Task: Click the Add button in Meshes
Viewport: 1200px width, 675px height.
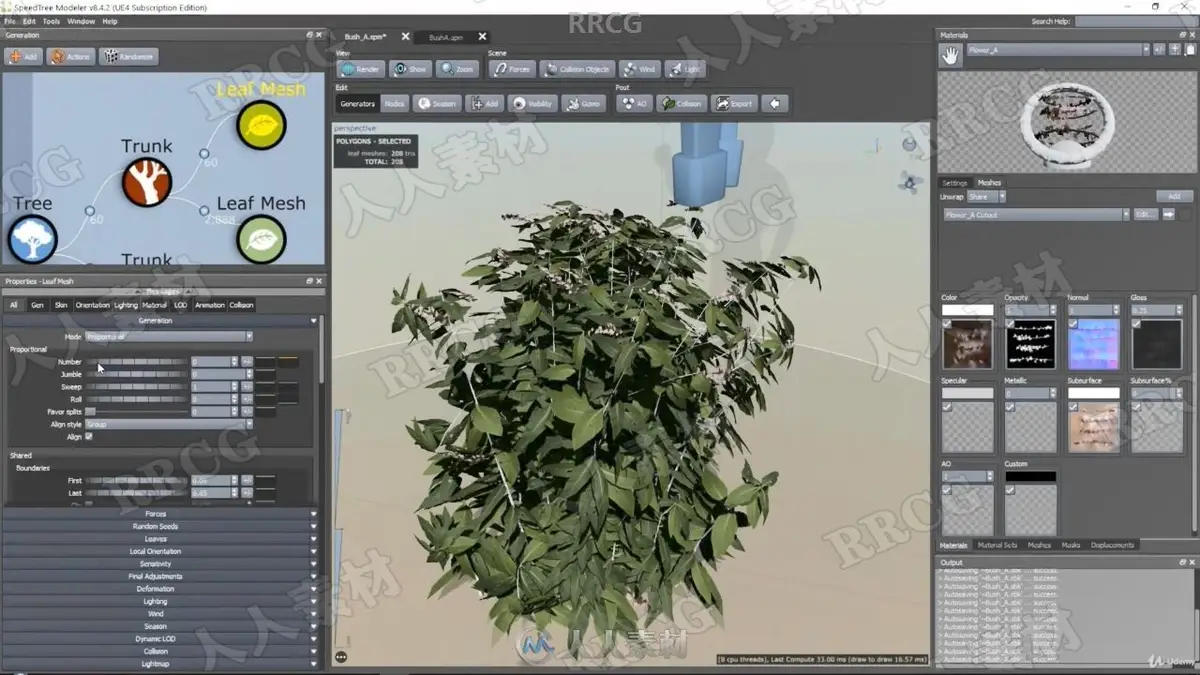Action: (x=1174, y=197)
